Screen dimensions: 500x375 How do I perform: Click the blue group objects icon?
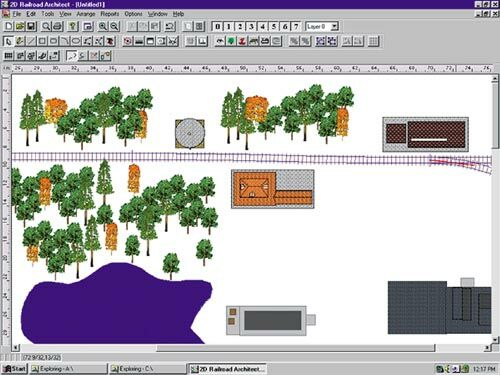[x=321, y=41]
